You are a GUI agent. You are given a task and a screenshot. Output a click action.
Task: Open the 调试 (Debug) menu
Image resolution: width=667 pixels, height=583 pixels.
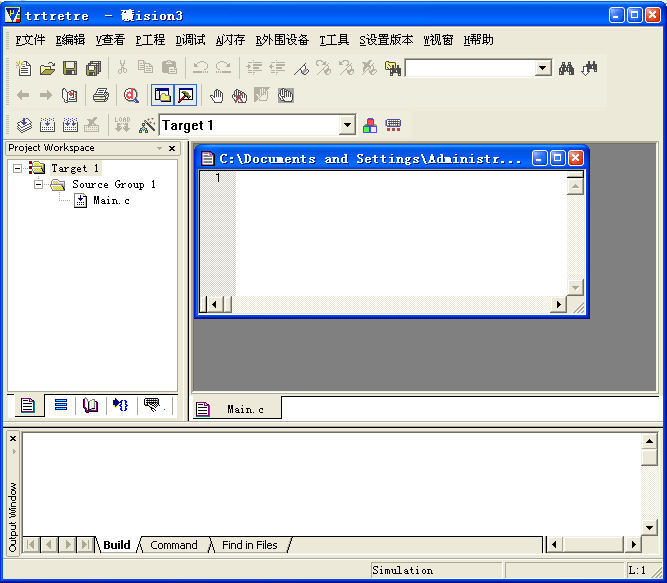click(190, 40)
